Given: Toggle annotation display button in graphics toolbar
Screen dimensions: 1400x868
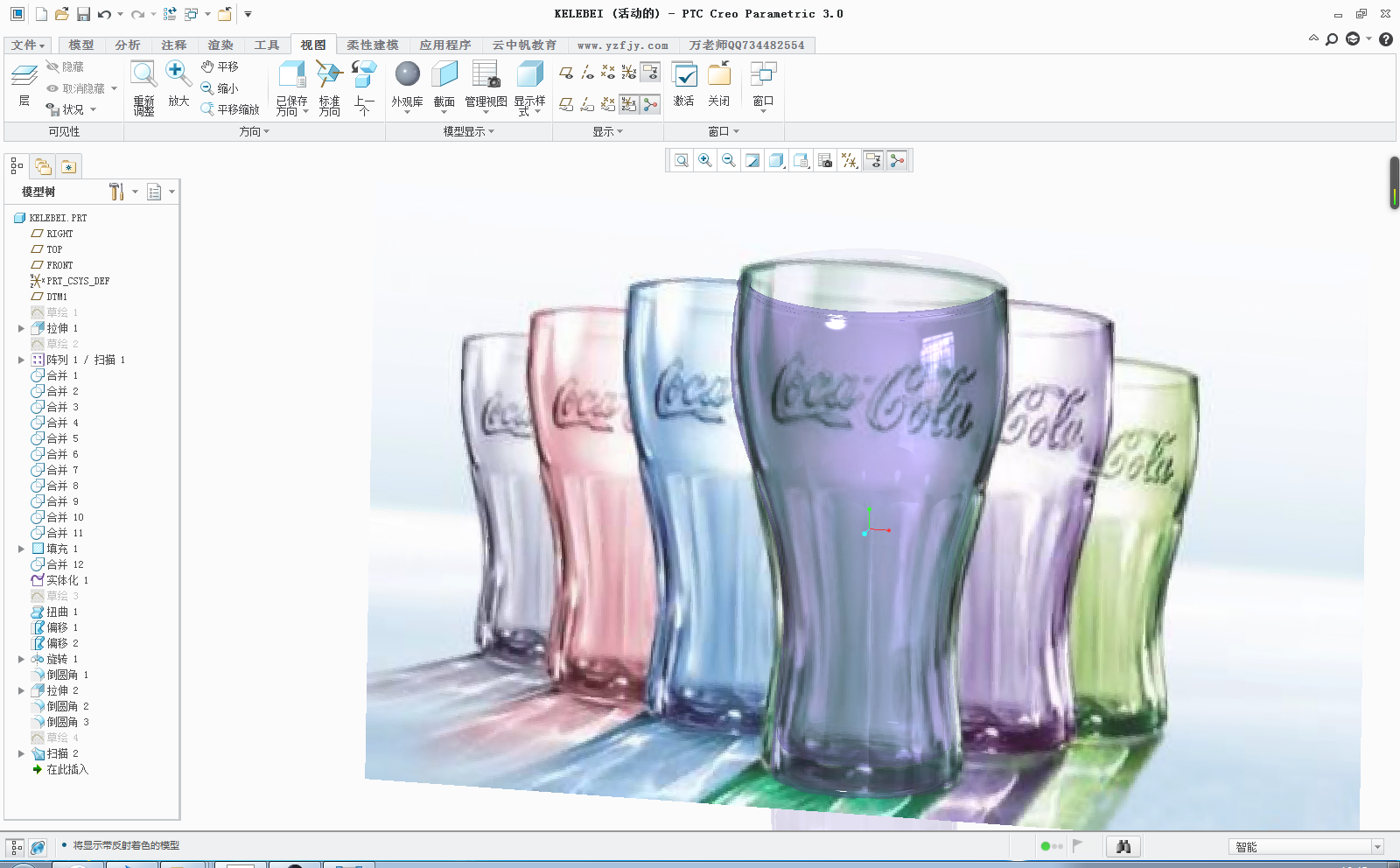Looking at the screenshot, I should 872,160.
